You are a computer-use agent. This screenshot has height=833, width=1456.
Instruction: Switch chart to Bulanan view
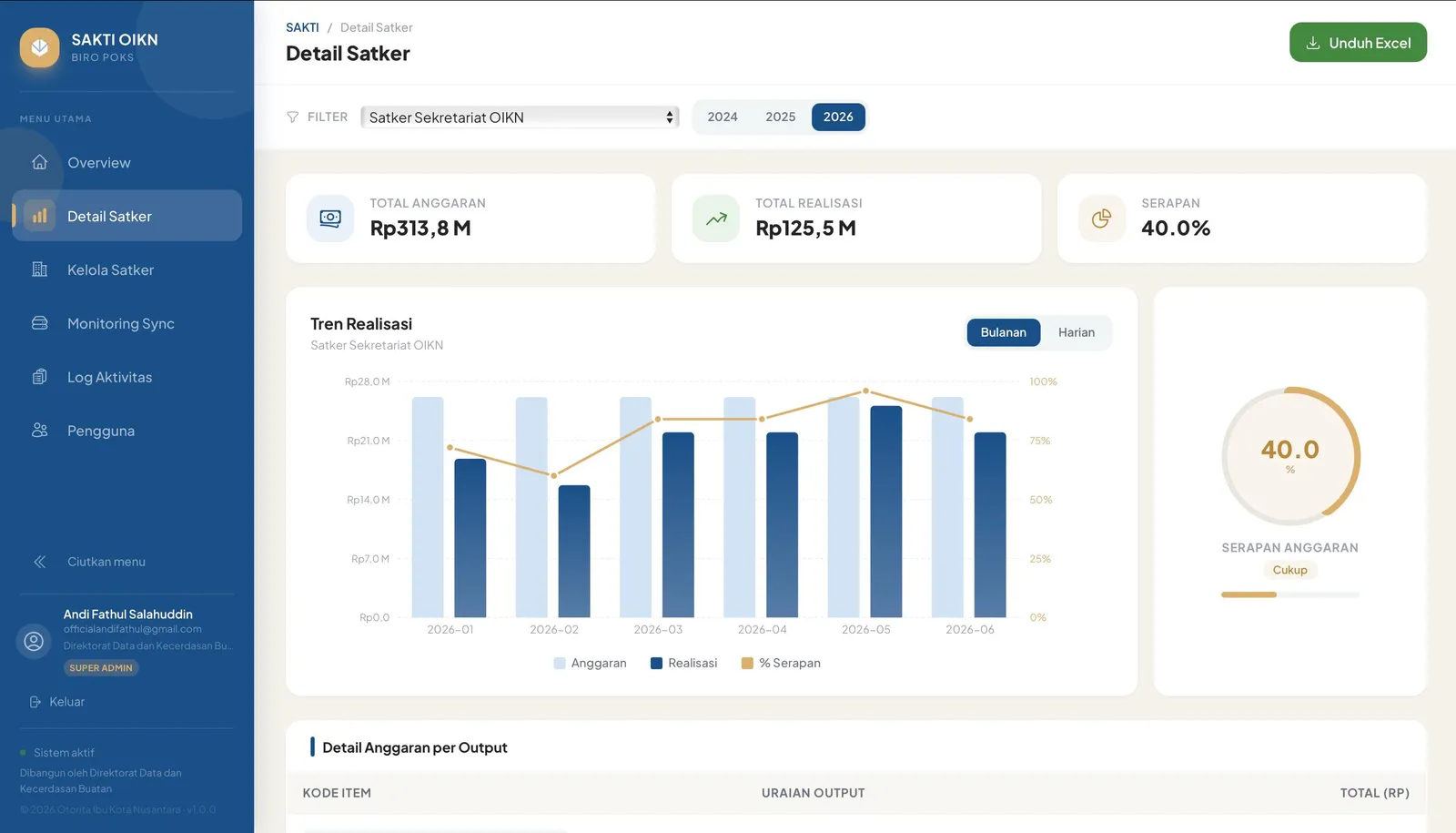(1003, 332)
